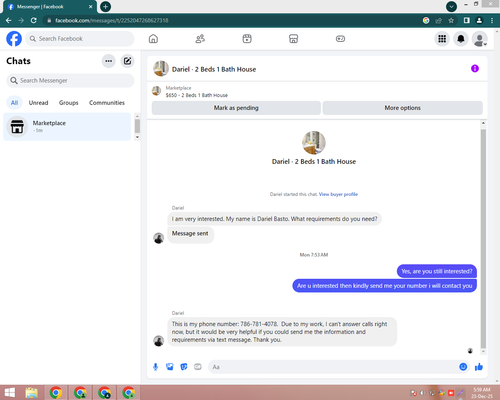Go back with browser back arrow
The width and height of the screenshot is (500, 400).
(9, 20)
